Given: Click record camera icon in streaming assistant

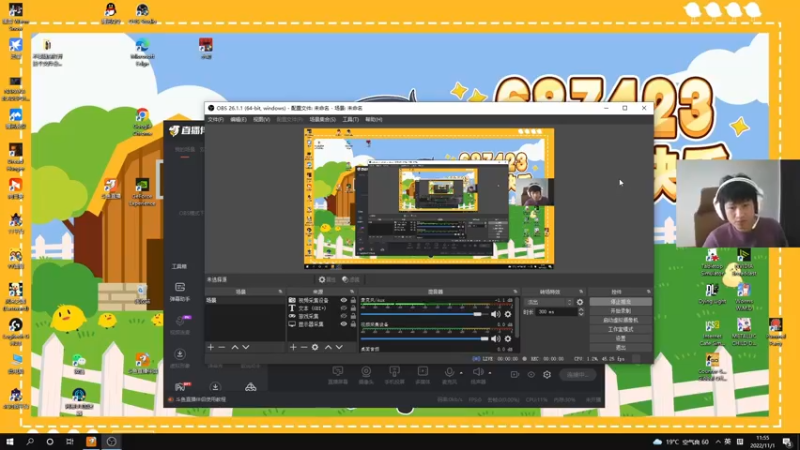Looking at the screenshot, I should click(x=515, y=374).
